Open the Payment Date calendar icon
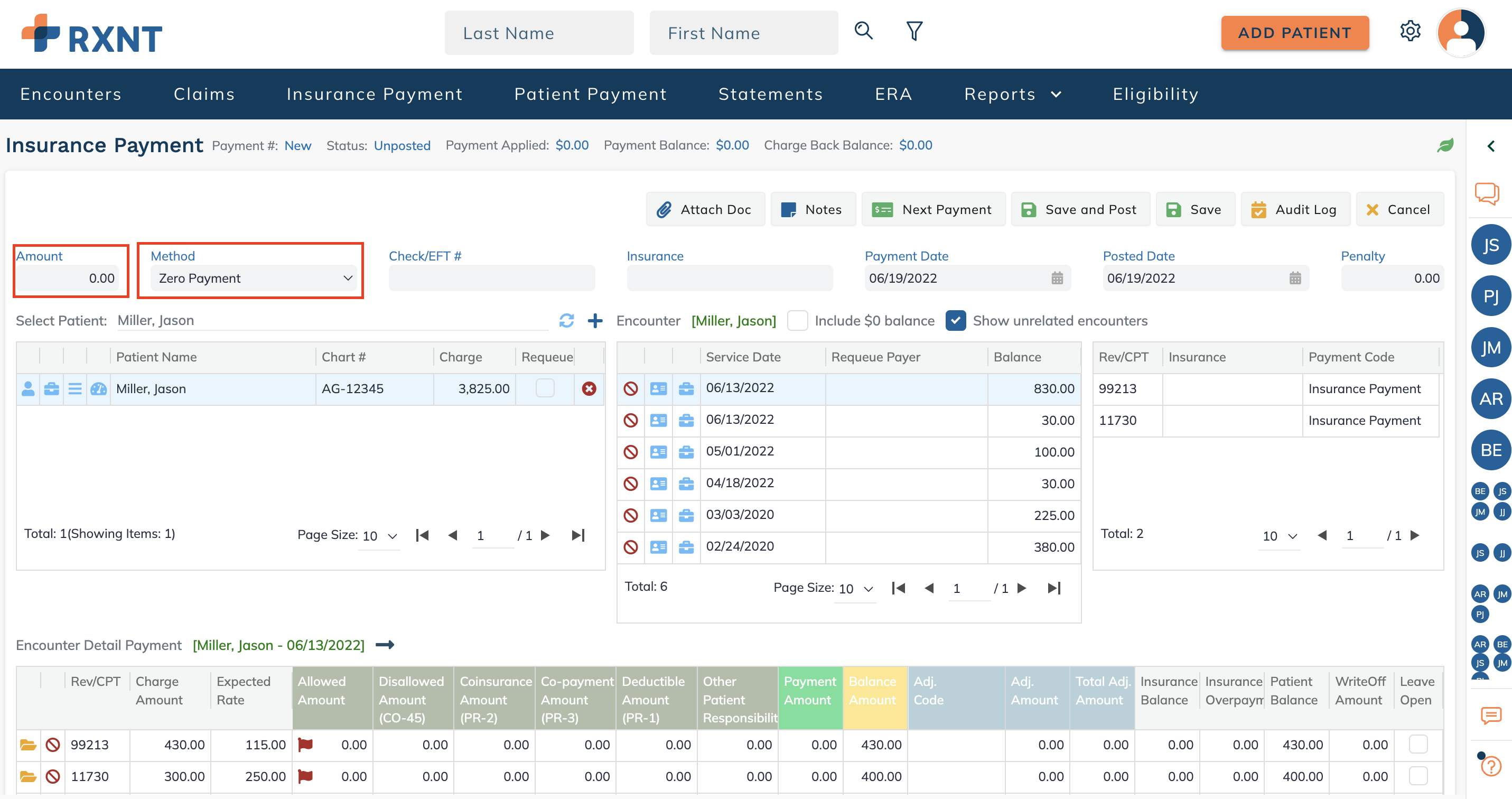The image size is (1512, 799). 1057,278
